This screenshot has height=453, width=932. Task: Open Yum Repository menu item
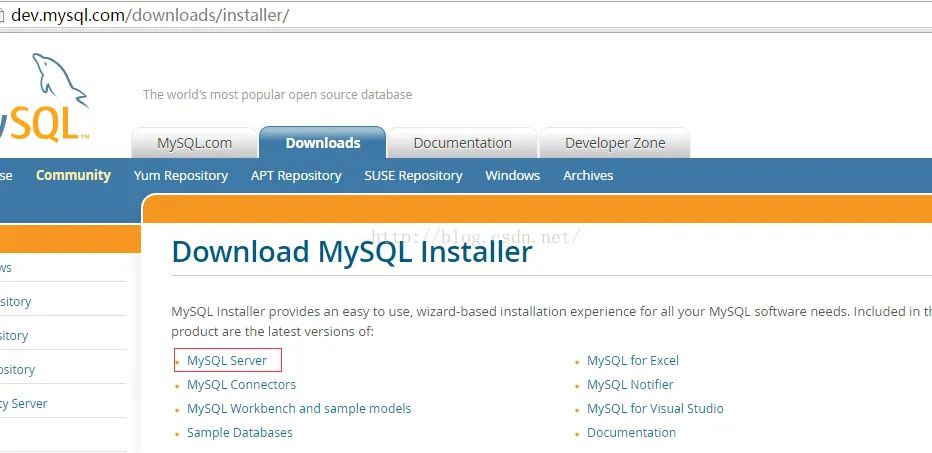(181, 176)
